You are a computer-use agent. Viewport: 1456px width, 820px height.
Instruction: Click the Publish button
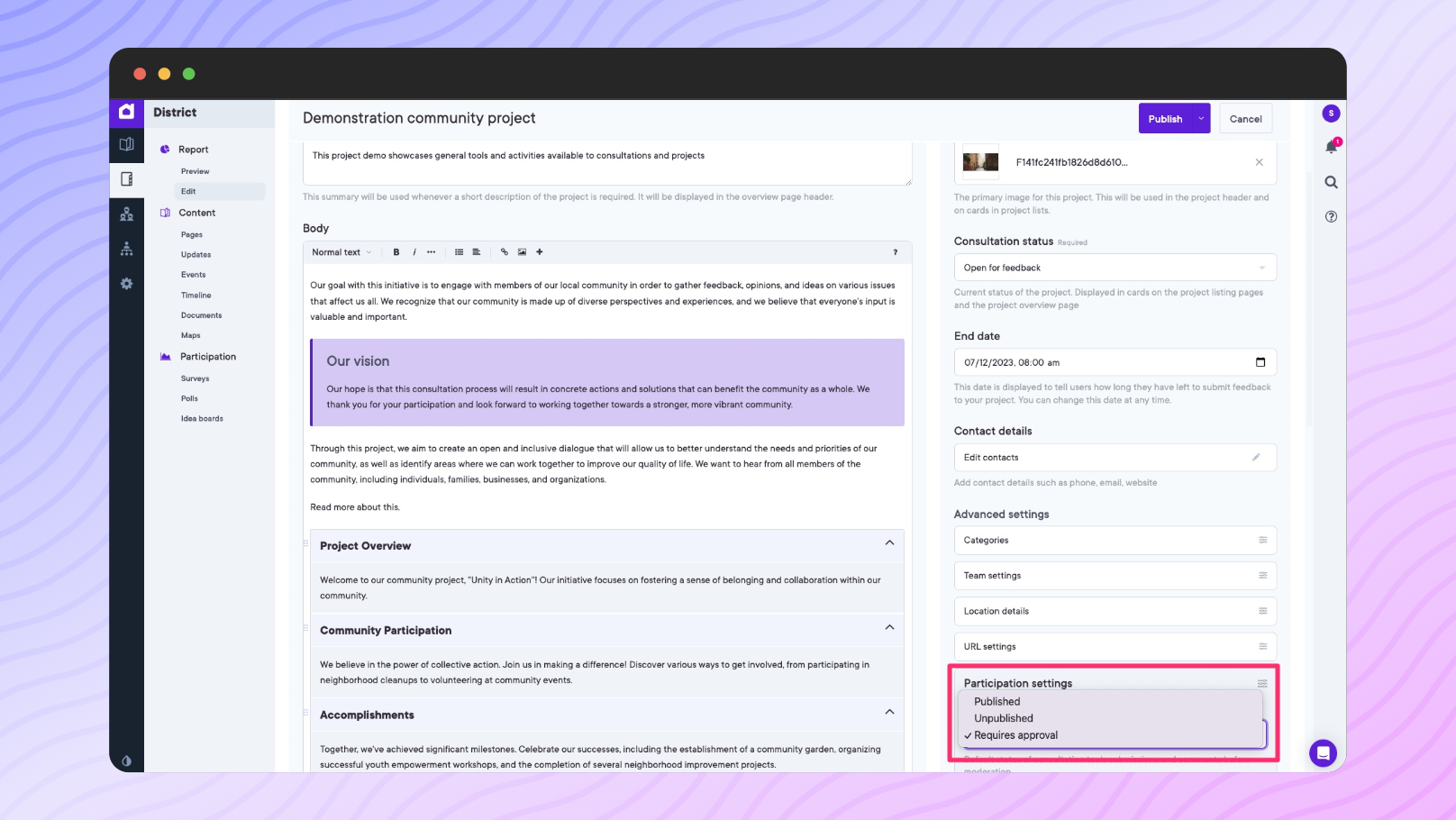(1165, 119)
